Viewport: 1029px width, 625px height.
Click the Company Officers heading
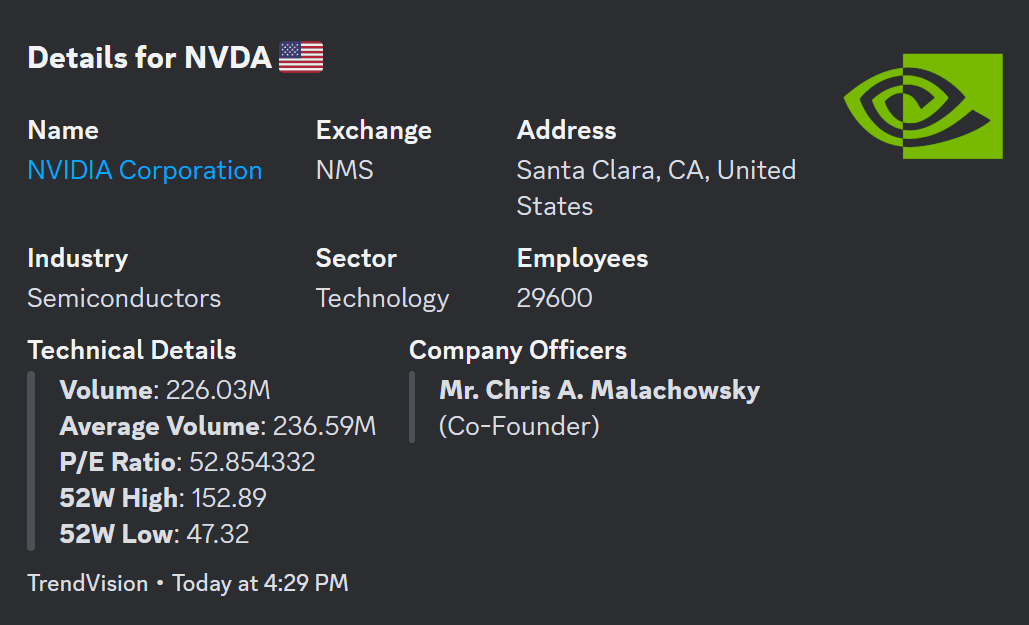pos(518,350)
